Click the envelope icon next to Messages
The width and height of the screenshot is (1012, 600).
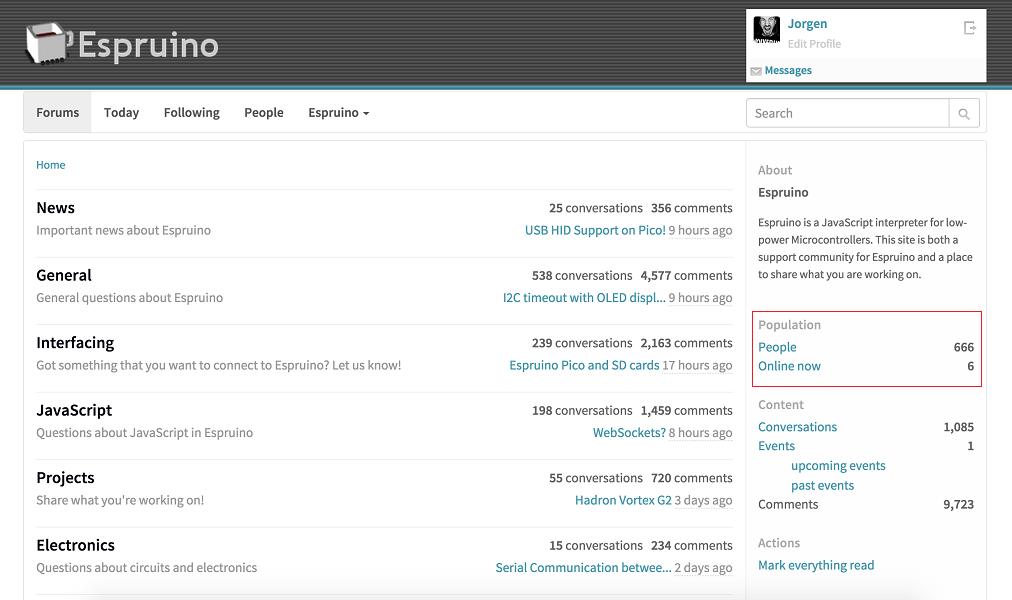click(756, 71)
